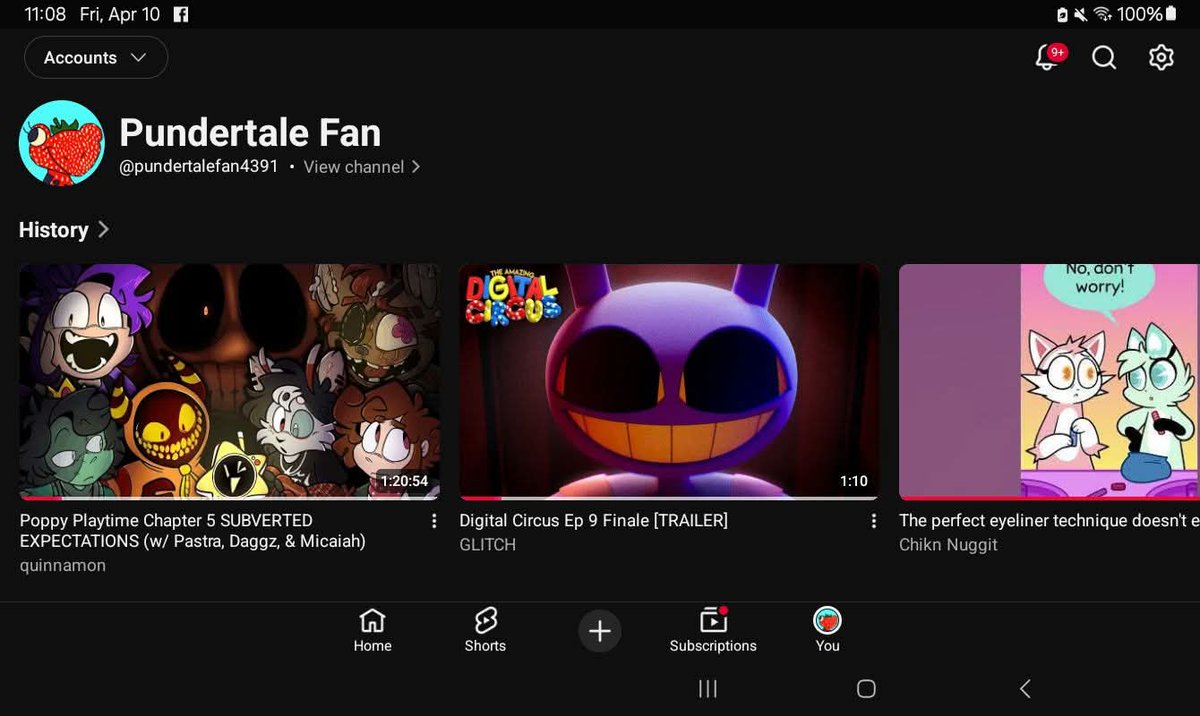Click the watch progress bar under Digital Circus
Viewport: 1200px width, 716px height.
tap(669, 498)
